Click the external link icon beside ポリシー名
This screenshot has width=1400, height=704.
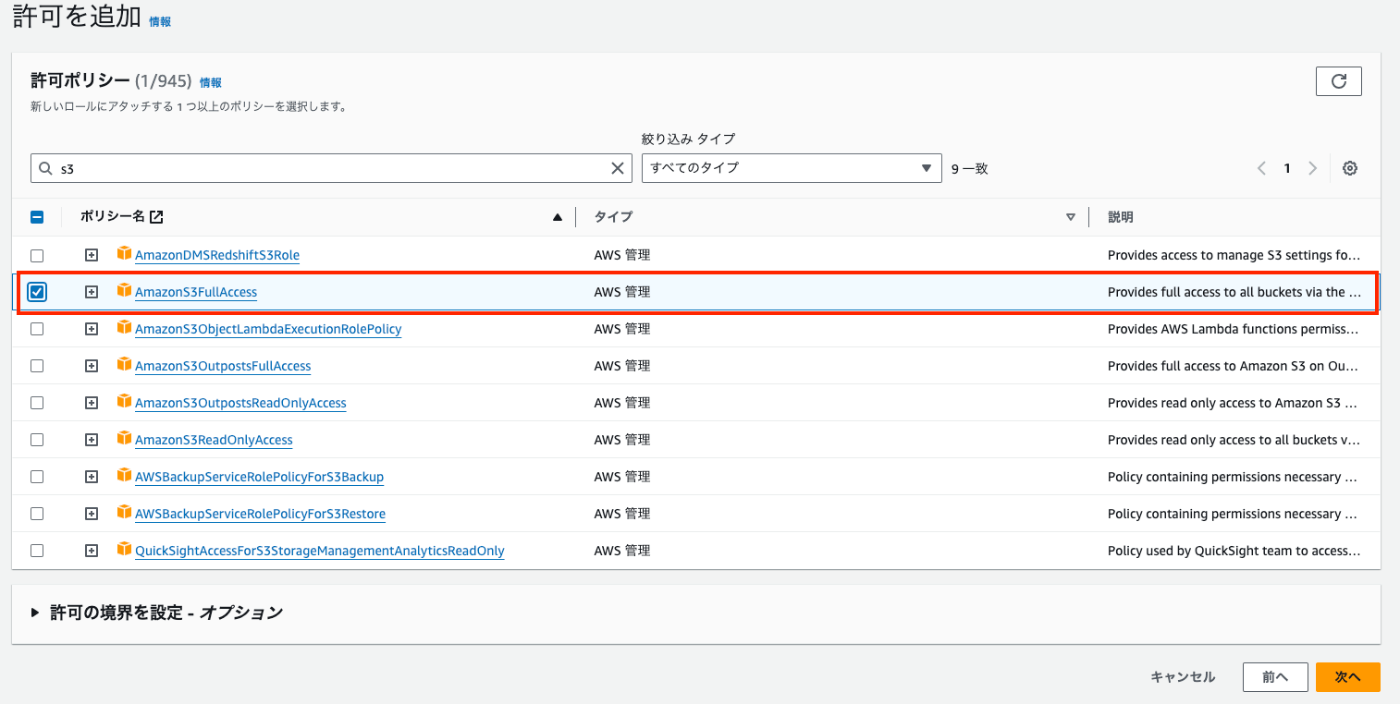tap(156, 217)
